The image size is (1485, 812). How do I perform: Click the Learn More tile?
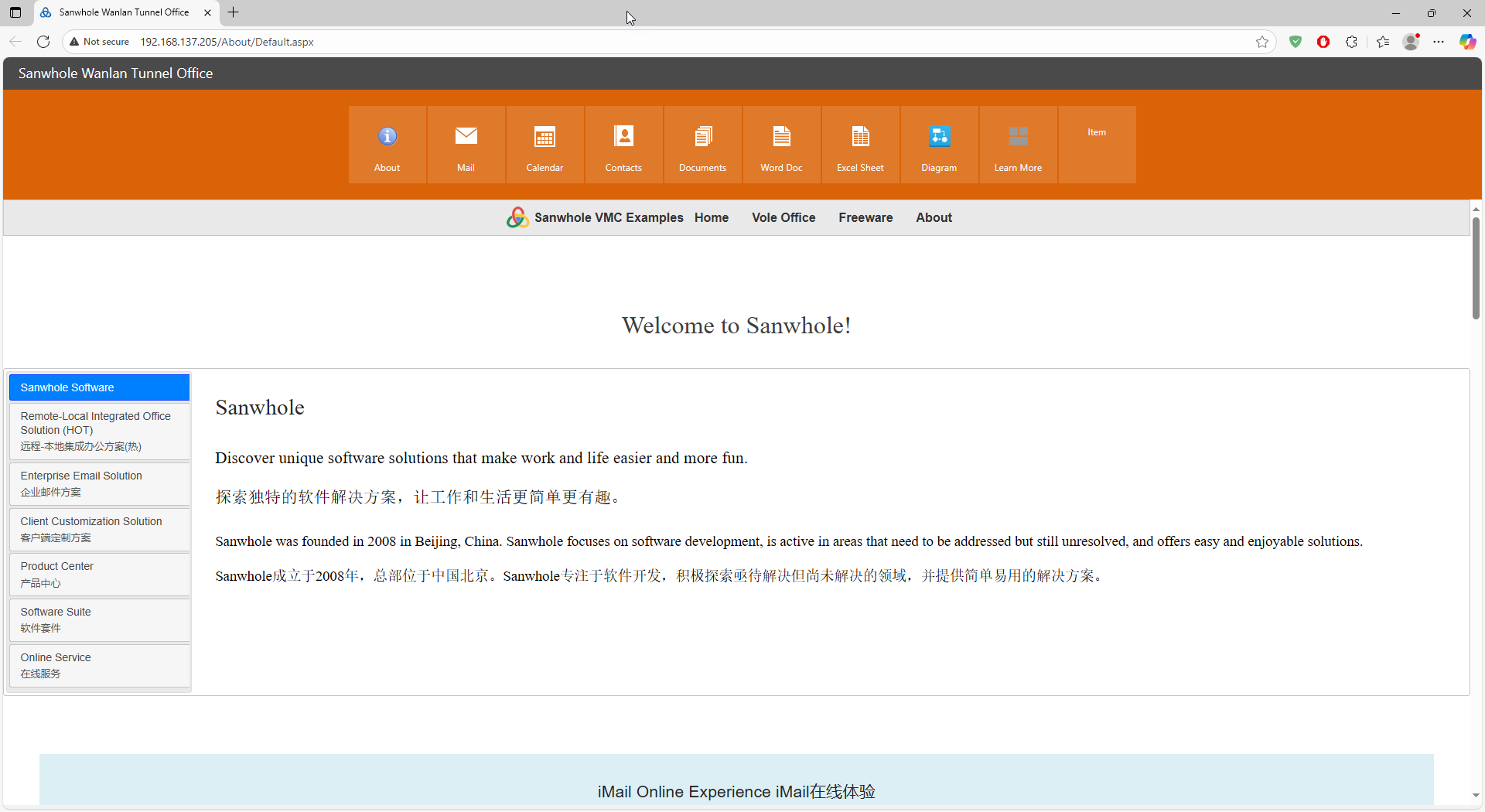[1018, 145]
